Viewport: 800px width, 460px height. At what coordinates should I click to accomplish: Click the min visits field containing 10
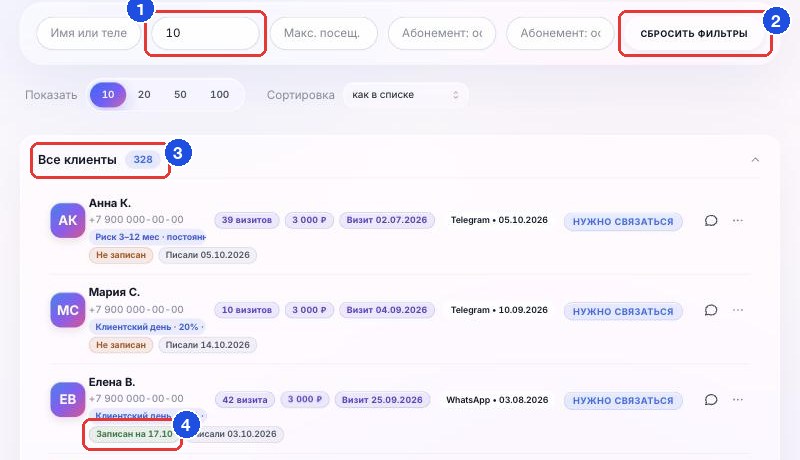click(205, 34)
